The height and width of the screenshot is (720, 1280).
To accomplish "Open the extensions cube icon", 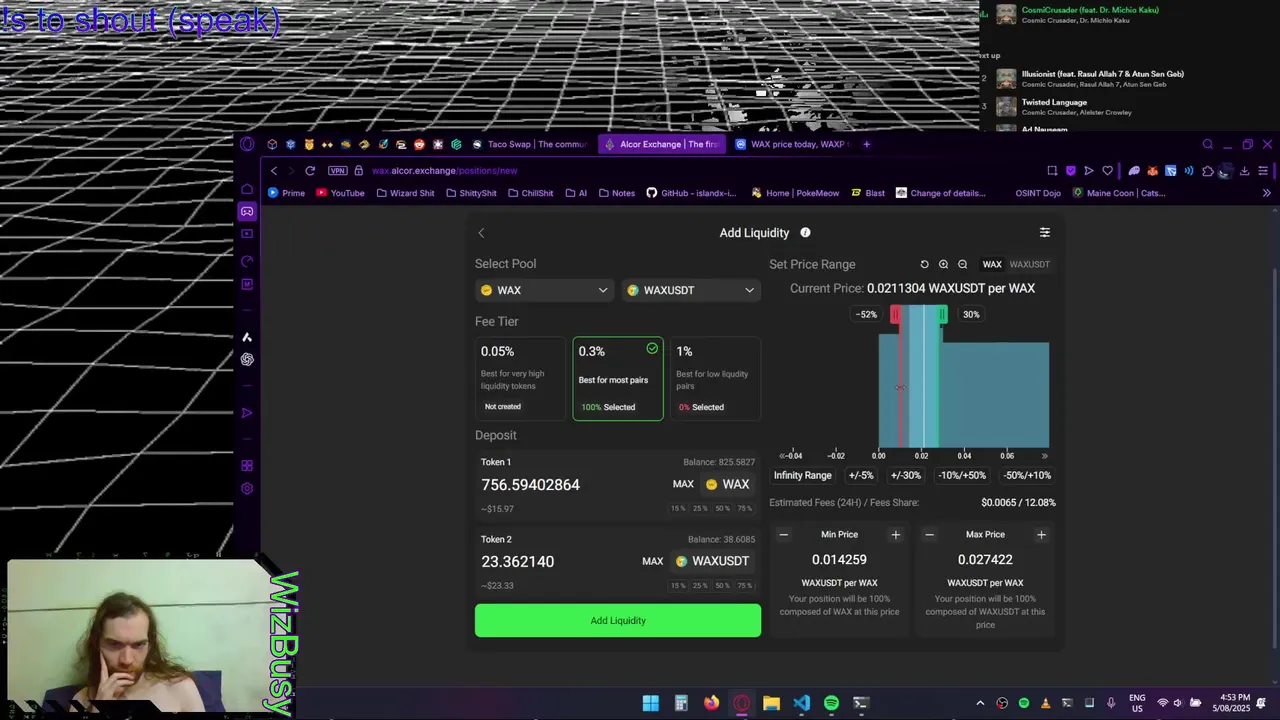I will (x=1207, y=171).
